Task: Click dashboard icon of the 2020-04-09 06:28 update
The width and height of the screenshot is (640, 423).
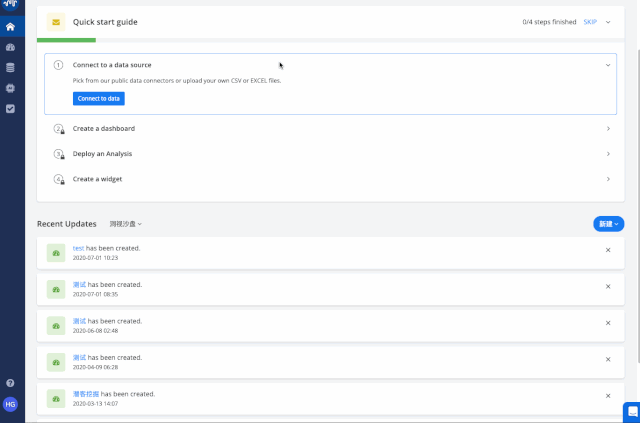Action: coord(56,363)
